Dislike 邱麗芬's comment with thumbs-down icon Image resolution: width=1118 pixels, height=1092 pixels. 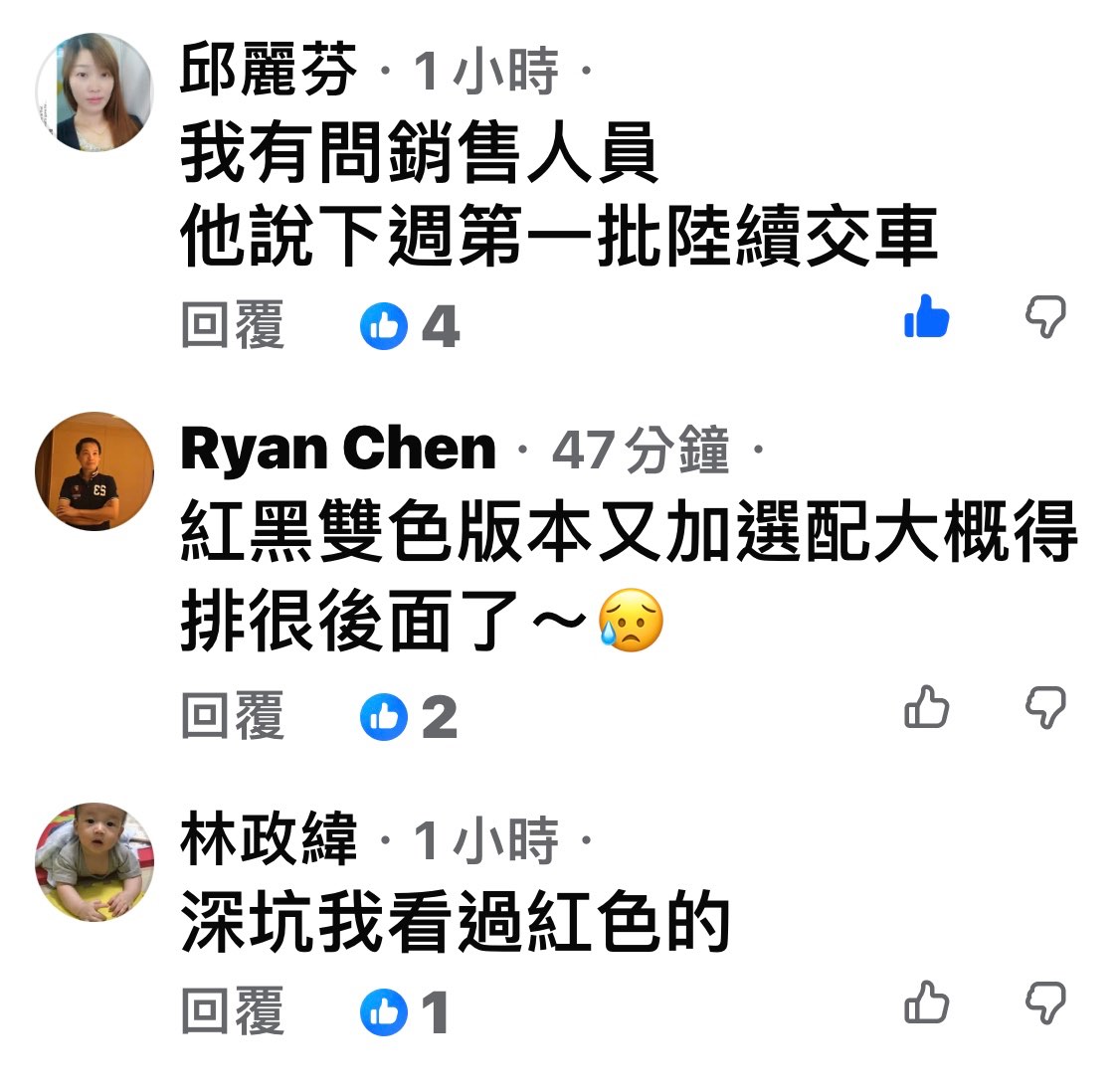click(1045, 316)
